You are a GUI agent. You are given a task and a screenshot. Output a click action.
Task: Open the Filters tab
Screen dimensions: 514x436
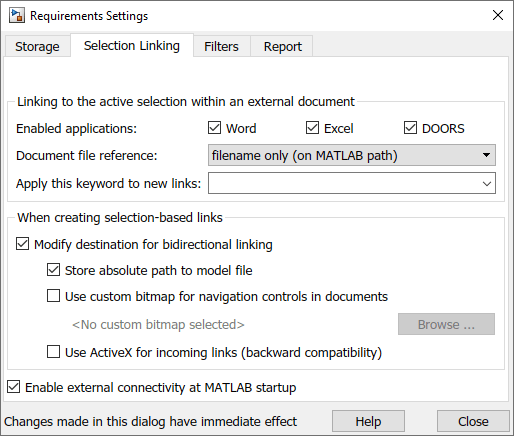(221, 46)
